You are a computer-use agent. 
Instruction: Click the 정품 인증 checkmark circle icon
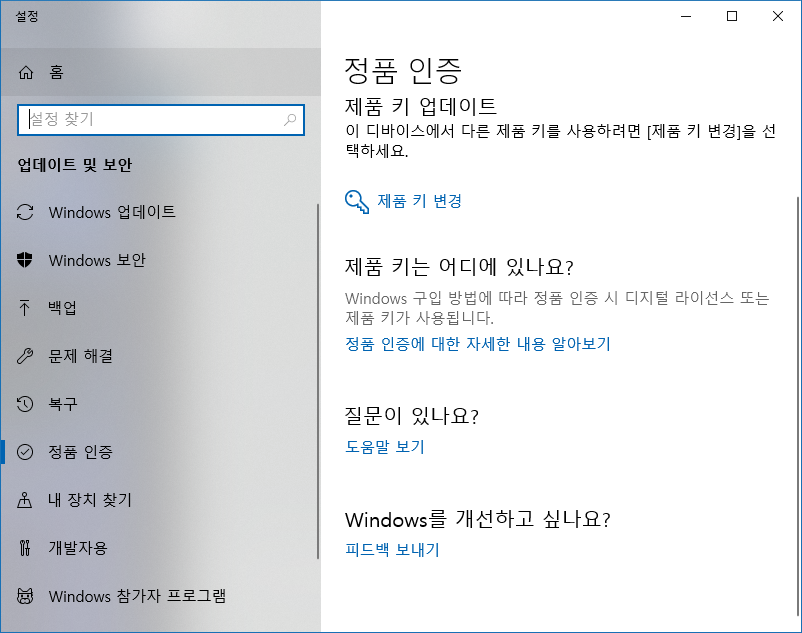[x=25, y=452]
